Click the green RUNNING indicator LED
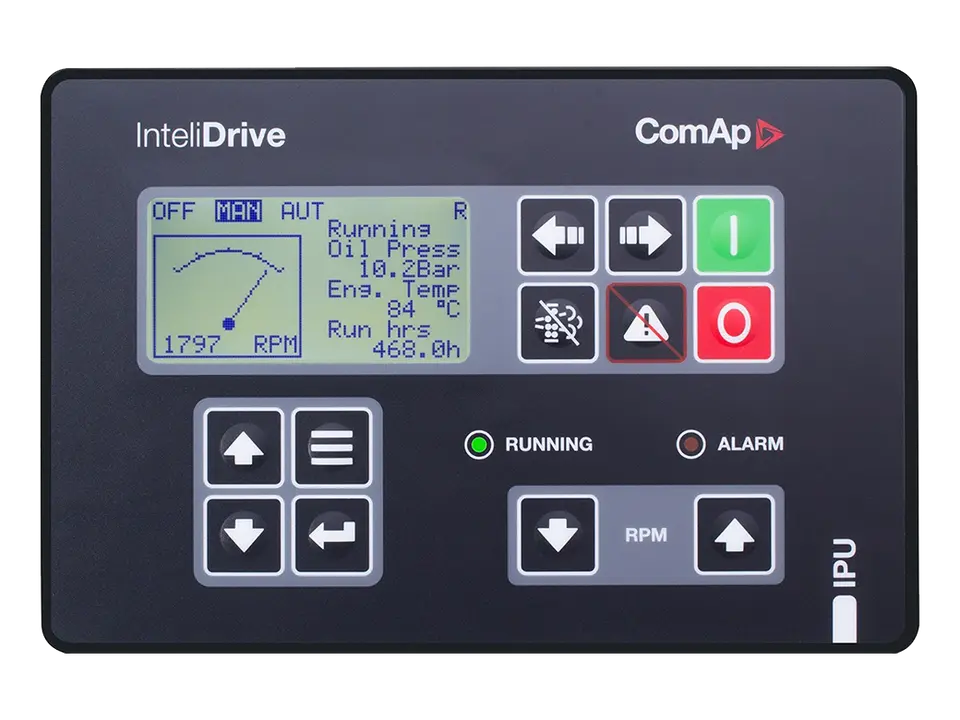The image size is (960, 720). [479, 444]
